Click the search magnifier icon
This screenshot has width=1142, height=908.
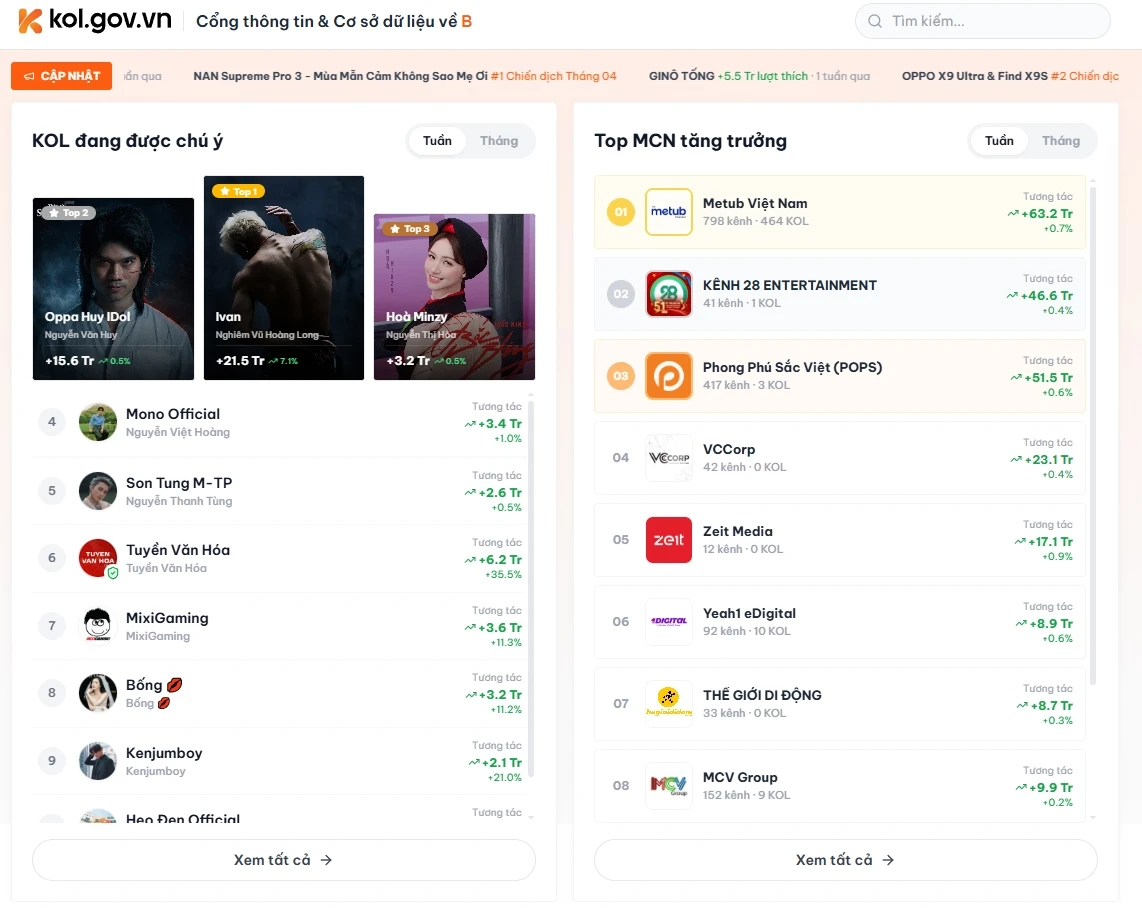pos(875,21)
